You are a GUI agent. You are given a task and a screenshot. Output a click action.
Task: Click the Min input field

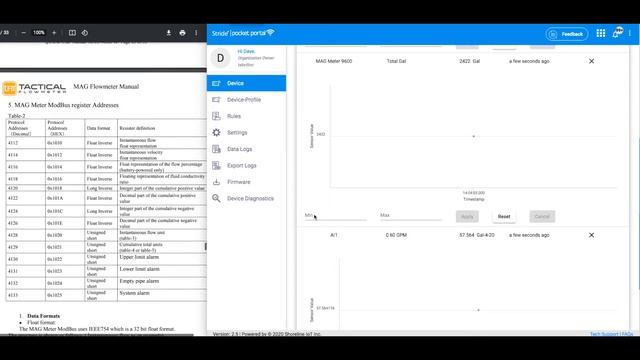coord(336,216)
